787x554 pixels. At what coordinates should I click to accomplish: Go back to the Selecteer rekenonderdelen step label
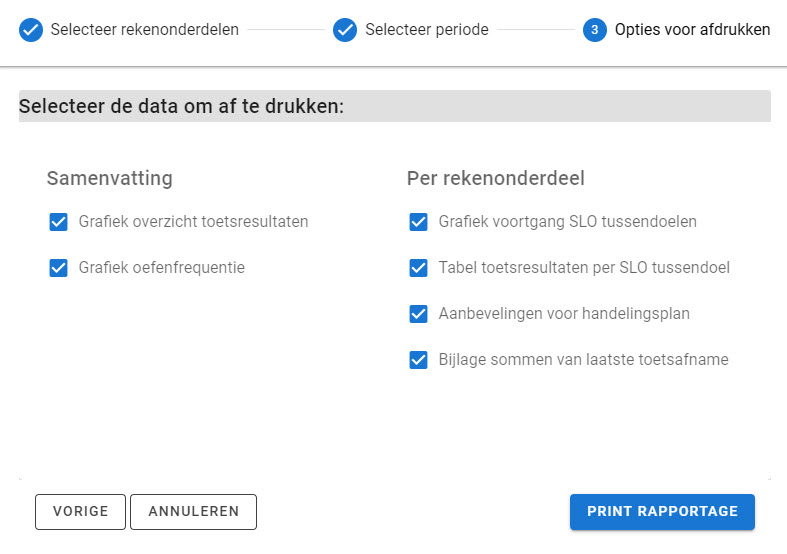pos(145,30)
